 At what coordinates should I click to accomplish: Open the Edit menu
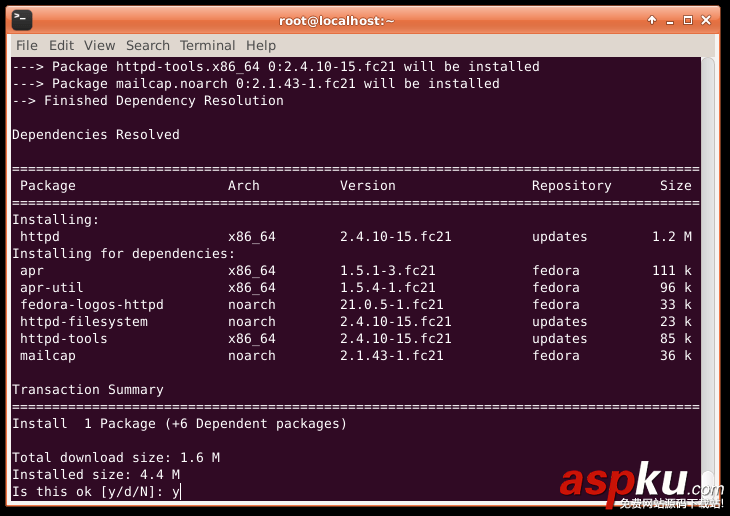[x=61, y=45]
